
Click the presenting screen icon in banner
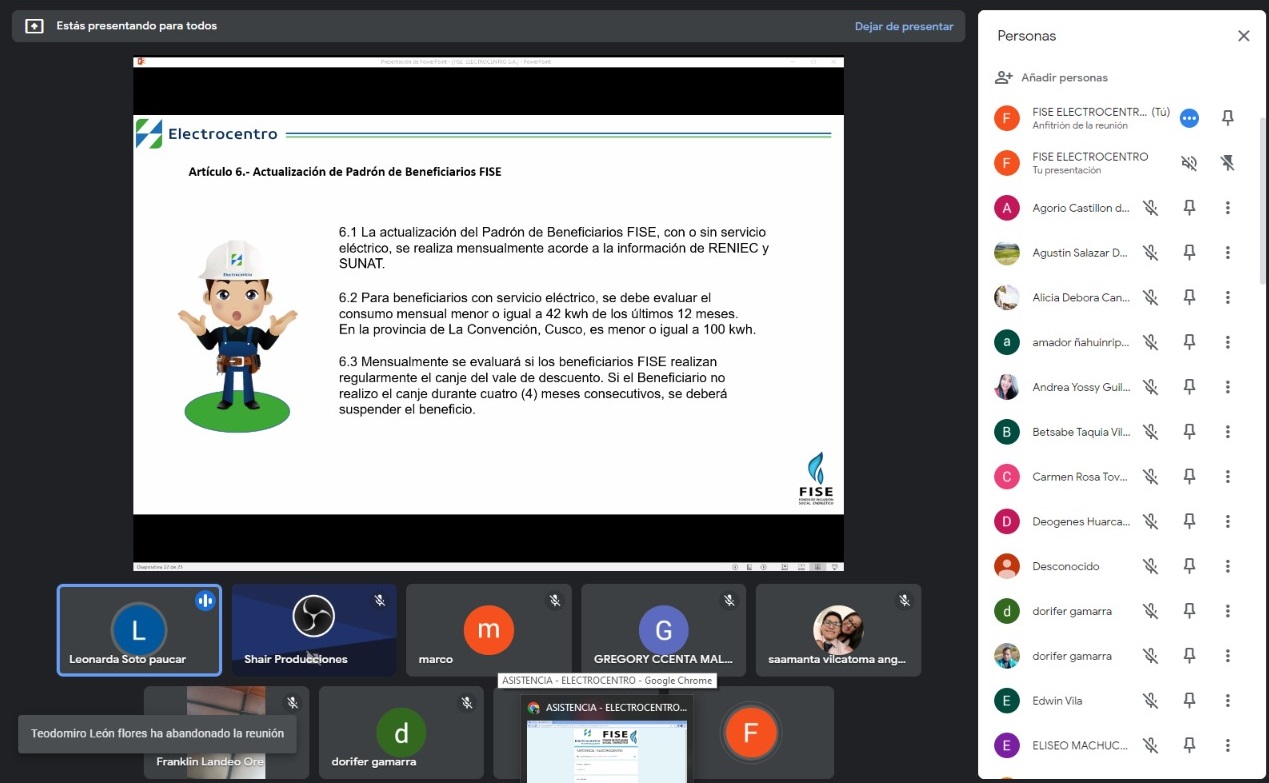[x=34, y=26]
